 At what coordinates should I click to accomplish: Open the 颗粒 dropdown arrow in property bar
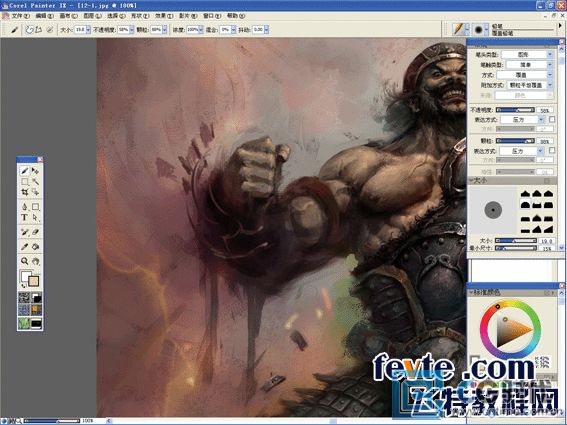tap(165, 30)
